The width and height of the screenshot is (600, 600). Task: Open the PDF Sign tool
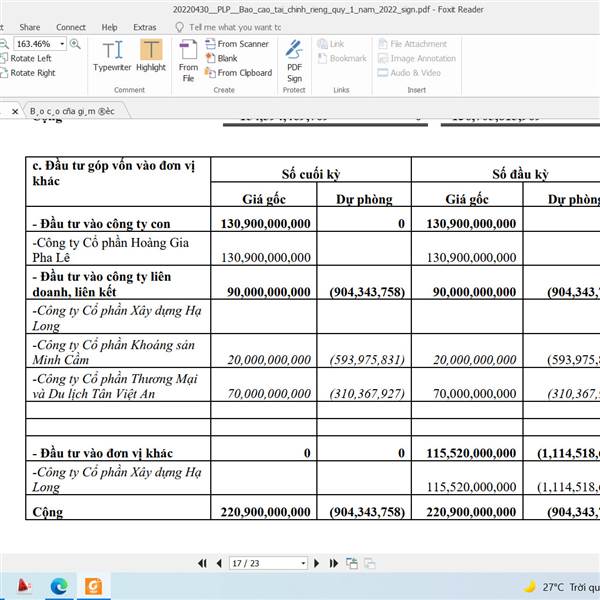click(x=294, y=61)
